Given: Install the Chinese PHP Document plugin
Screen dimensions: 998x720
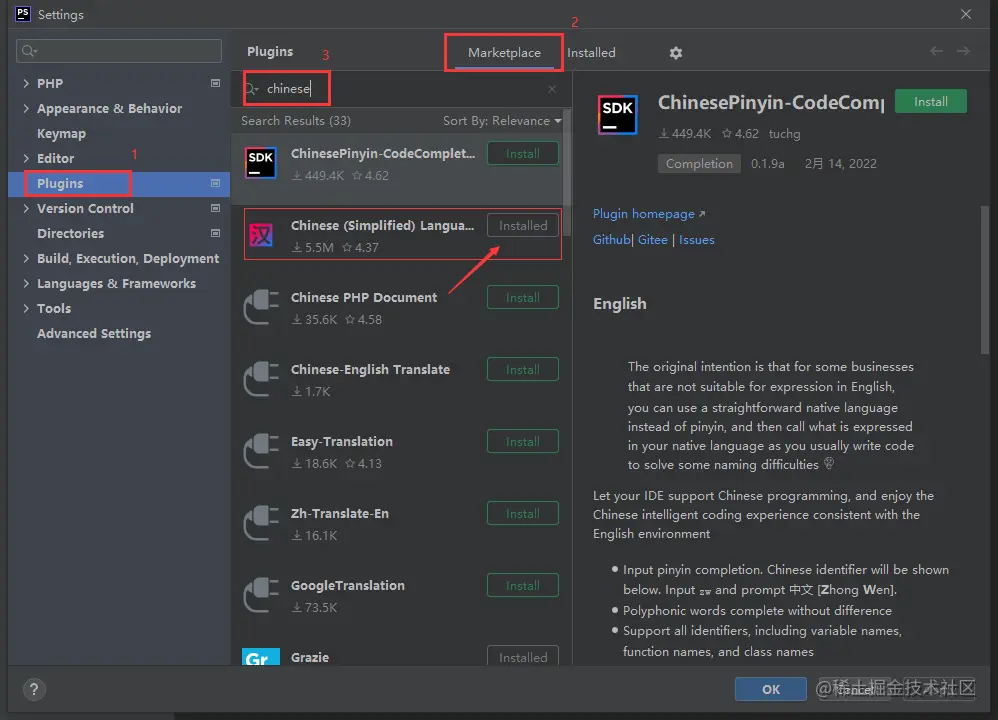Looking at the screenshot, I should click(x=523, y=297).
